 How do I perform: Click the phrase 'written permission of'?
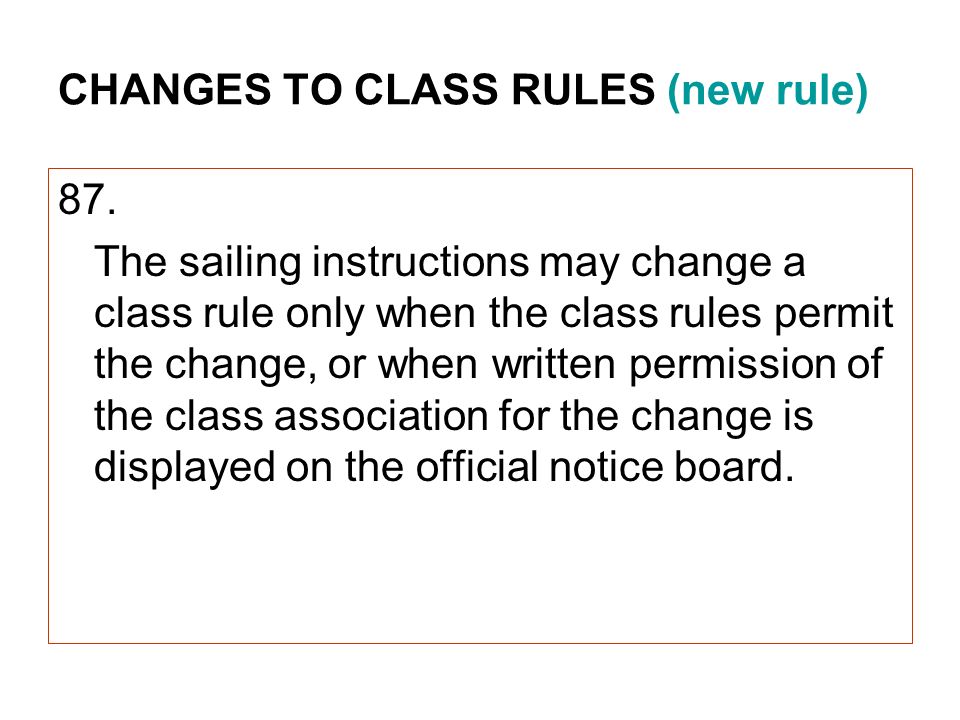688,366
